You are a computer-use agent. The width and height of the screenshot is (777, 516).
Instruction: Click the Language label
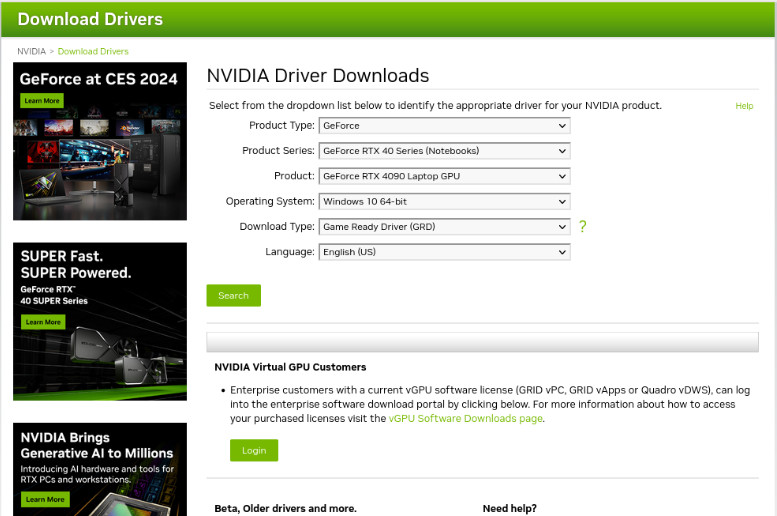click(290, 252)
